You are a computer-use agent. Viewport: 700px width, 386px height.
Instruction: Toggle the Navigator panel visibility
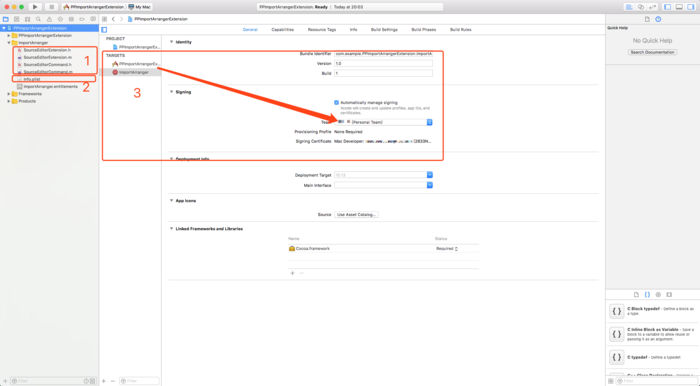[667, 7]
